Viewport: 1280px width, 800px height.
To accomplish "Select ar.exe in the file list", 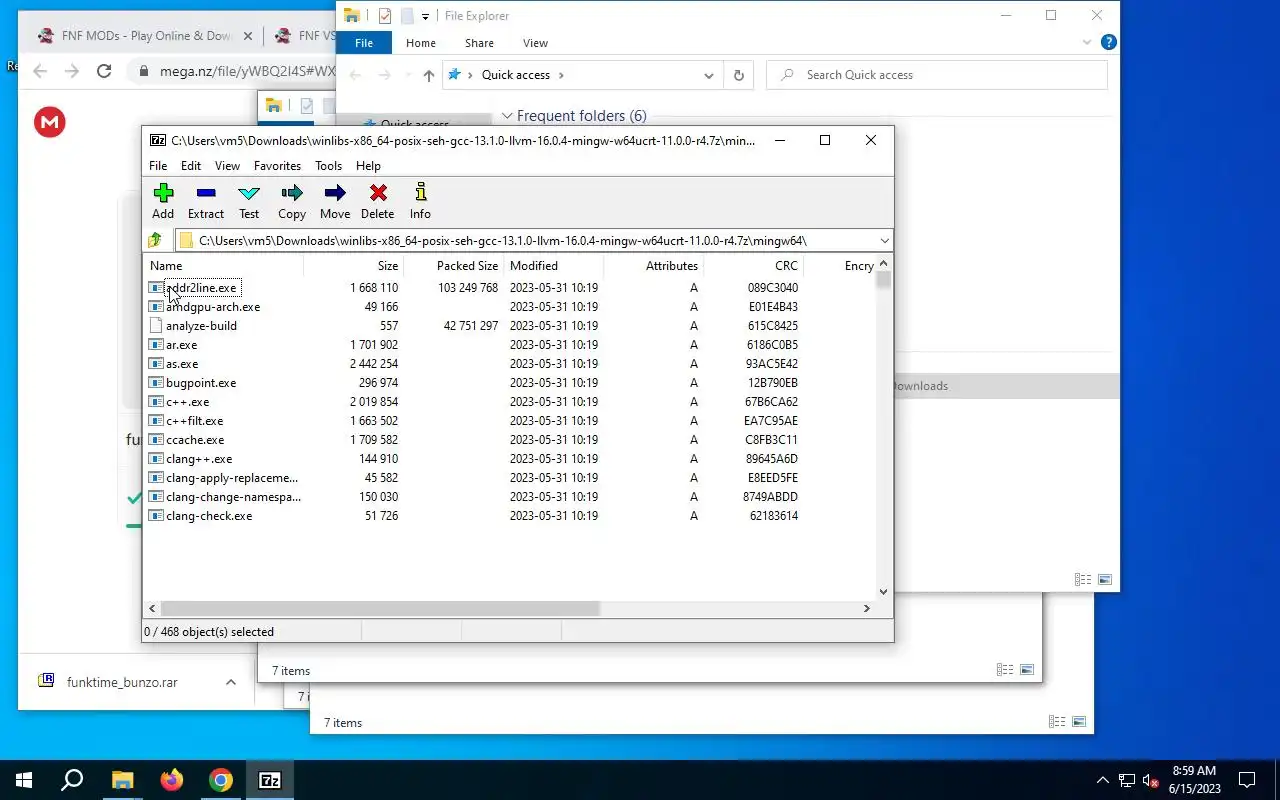I will [181, 345].
